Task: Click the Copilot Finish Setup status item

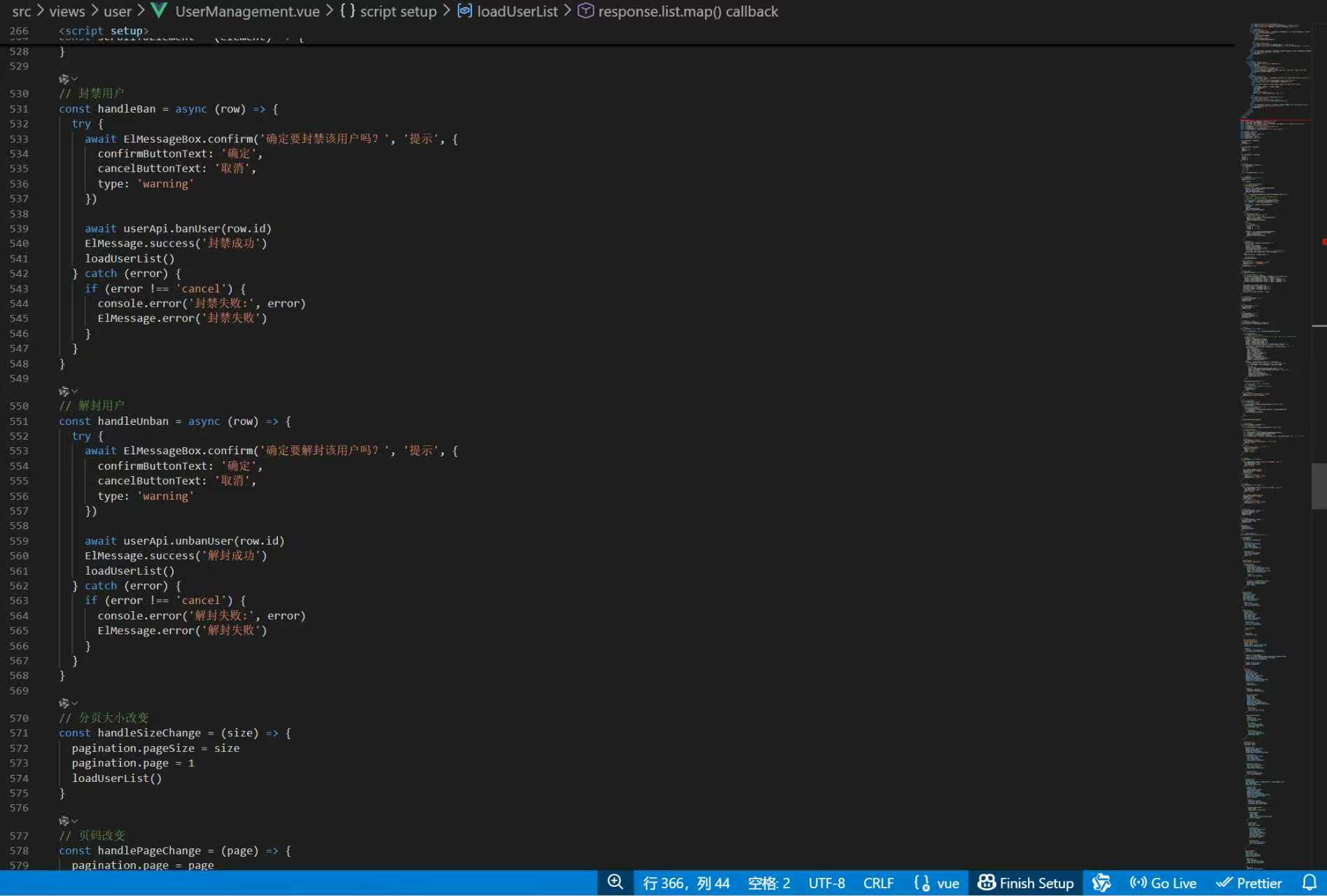Action: click(x=1026, y=883)
